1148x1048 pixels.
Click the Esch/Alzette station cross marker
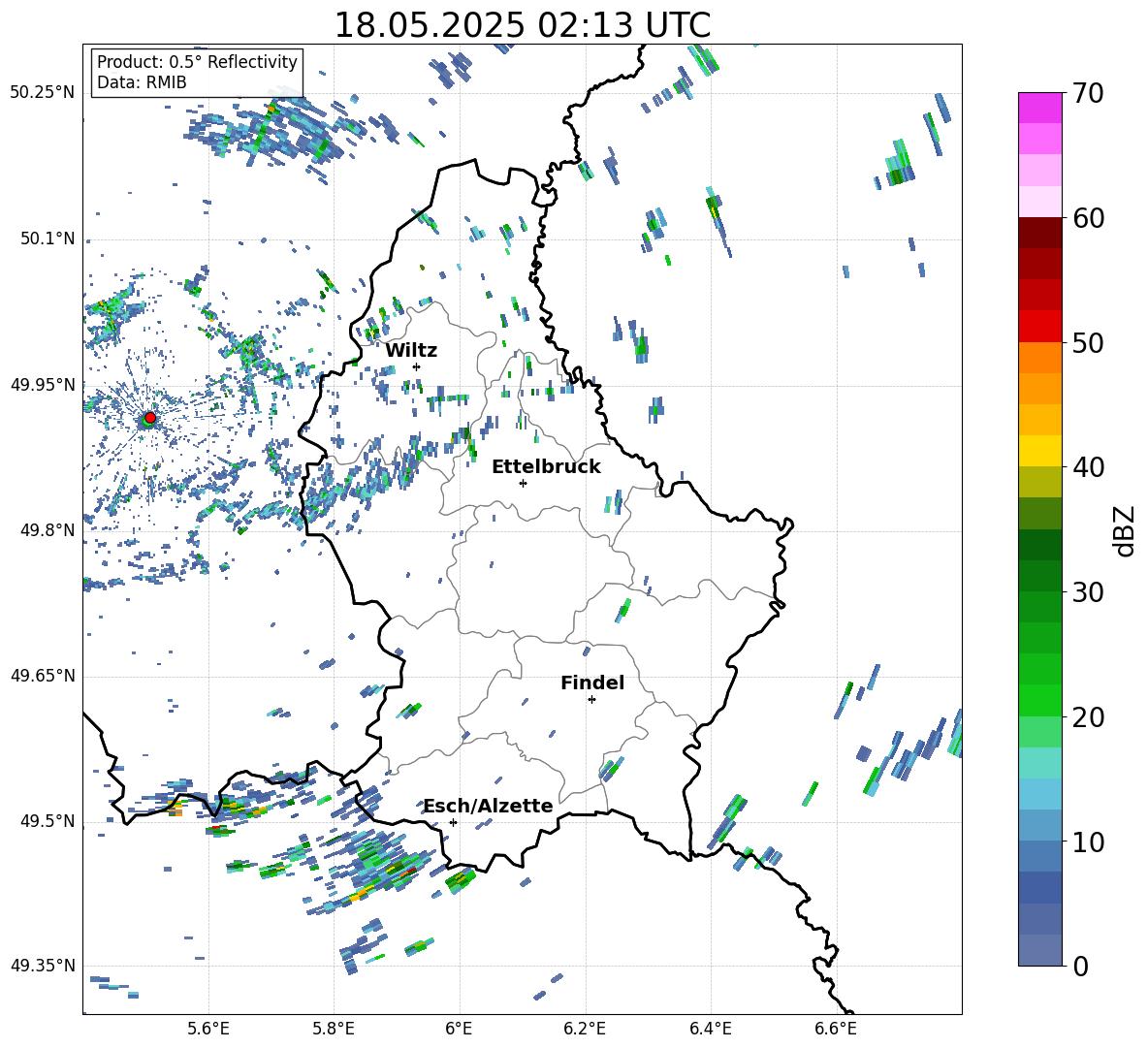[x=453, y=822]
